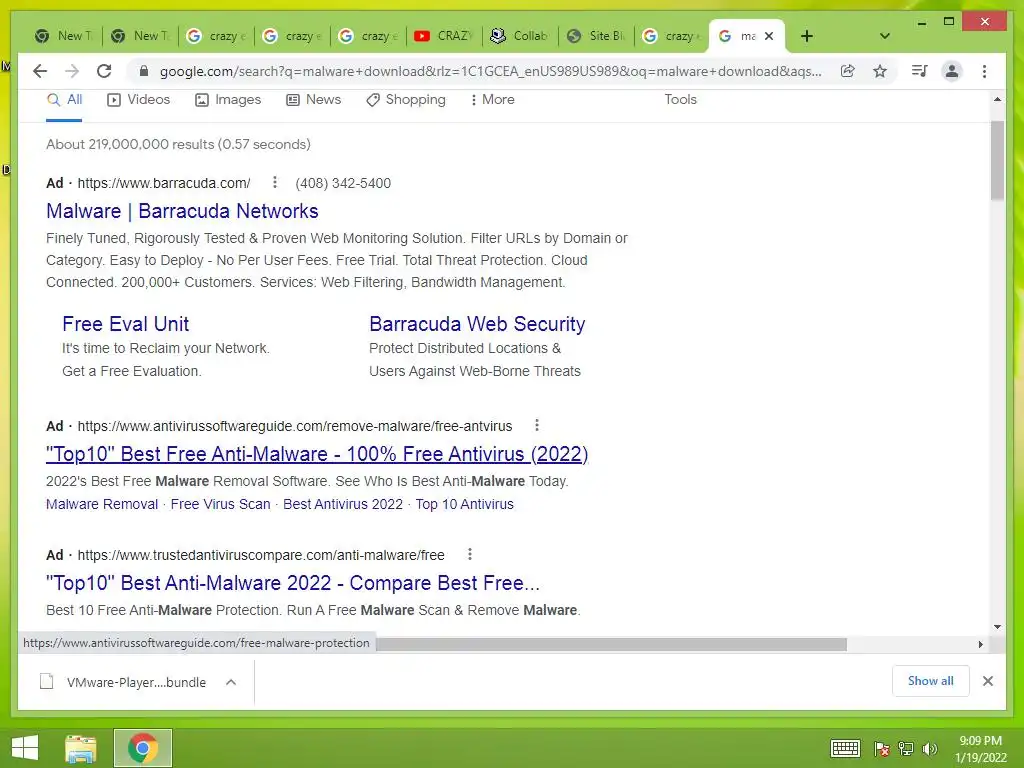
Task: Click the horizontal scrollbar right arrow
Action: pos(980,644)
